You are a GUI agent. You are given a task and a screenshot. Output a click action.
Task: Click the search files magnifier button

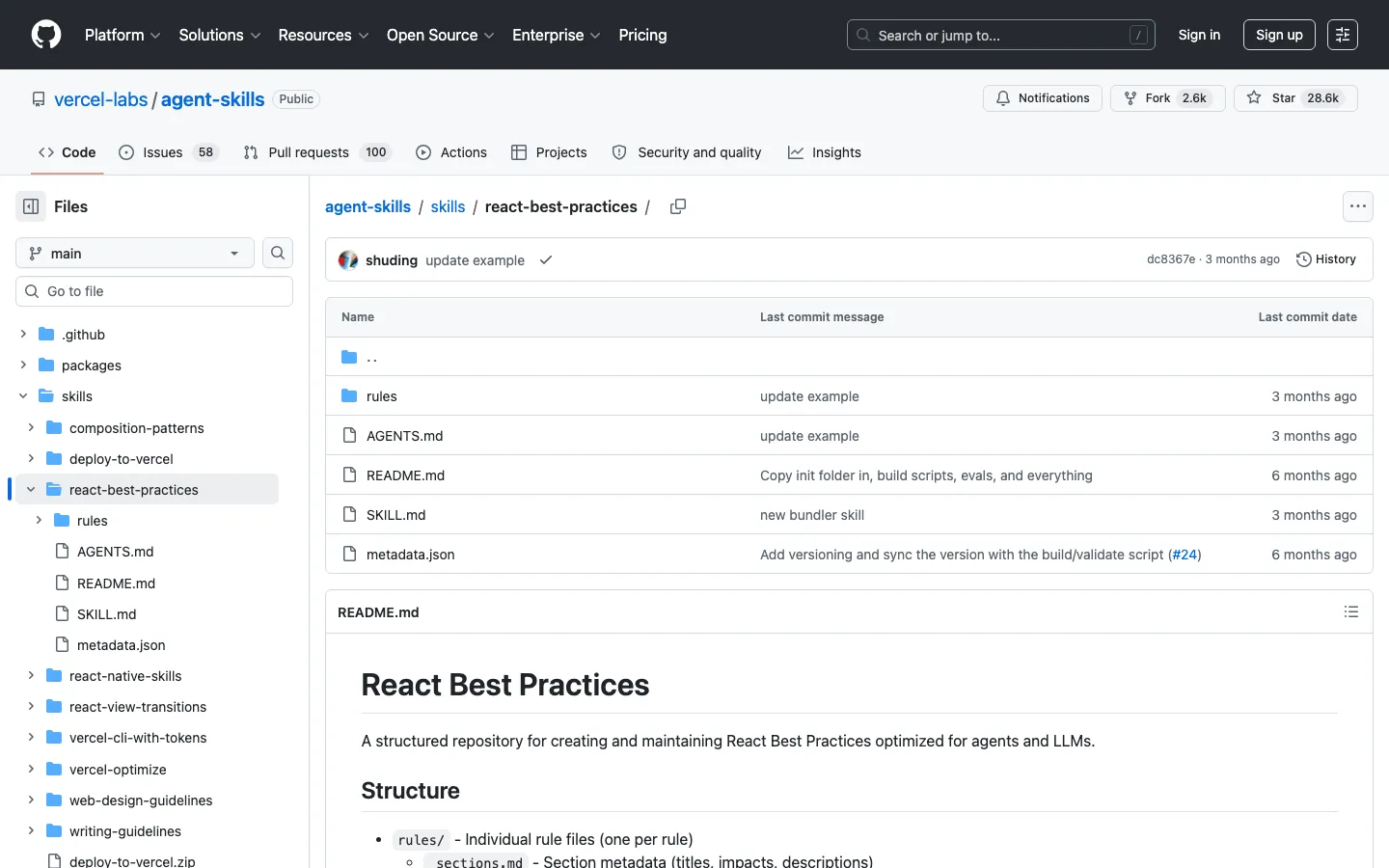[278, 253]
